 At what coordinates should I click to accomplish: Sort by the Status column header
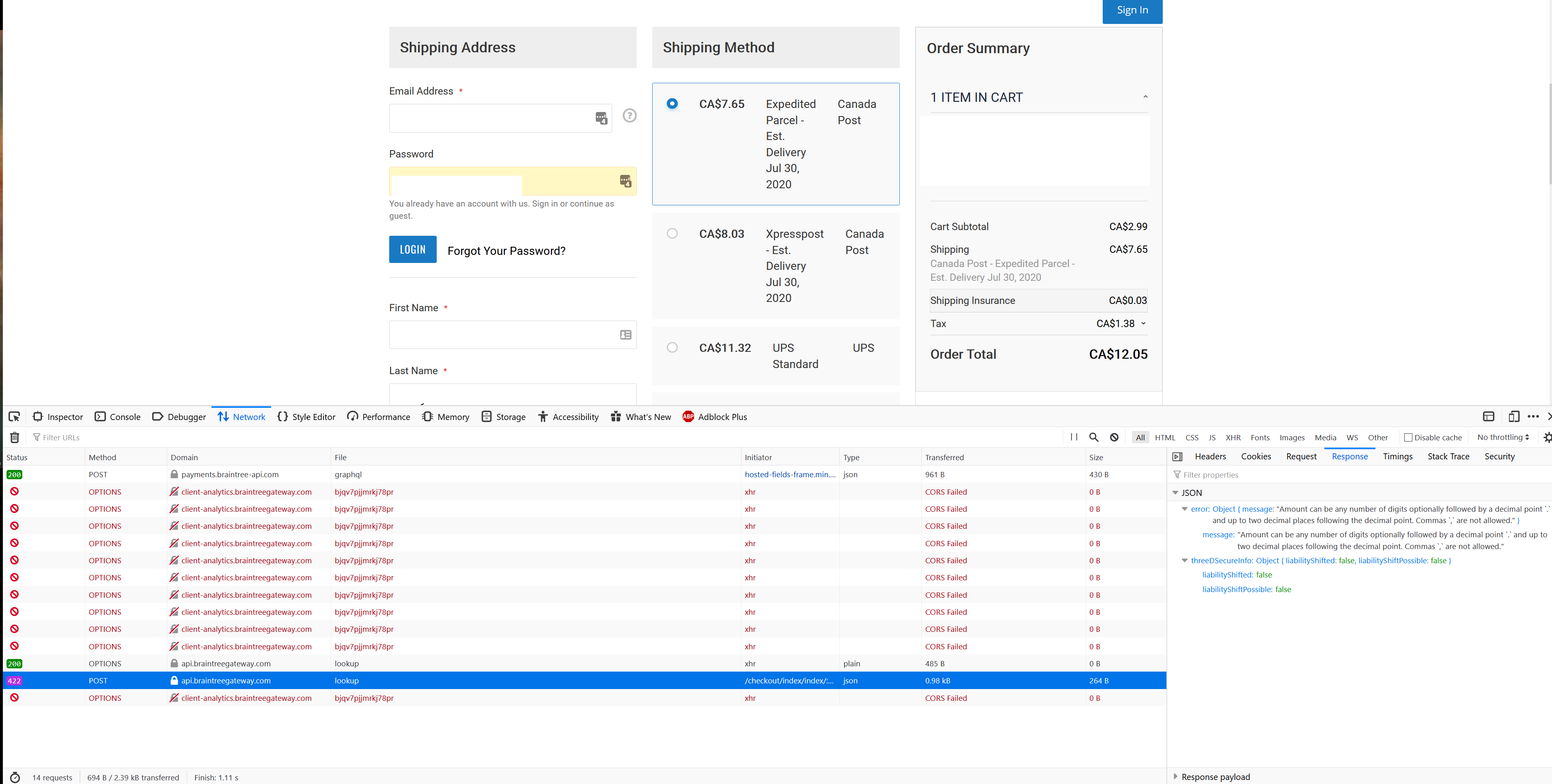click(43, 457)
